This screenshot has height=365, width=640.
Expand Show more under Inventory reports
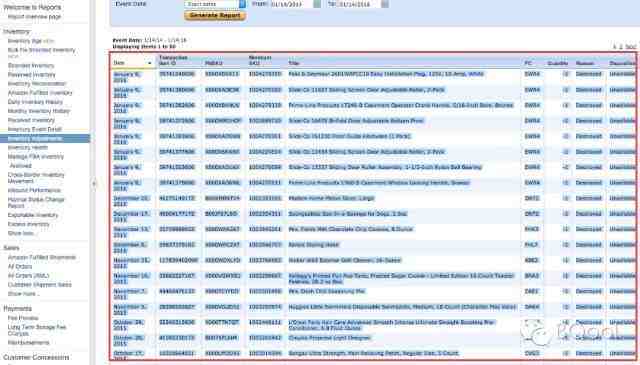(21, 233)
